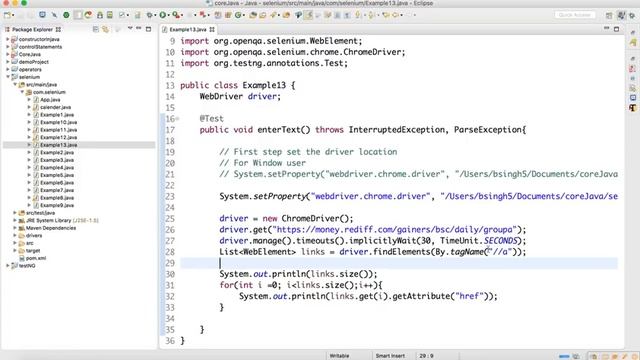Select the Package Explorer tab

click(32, 29)
